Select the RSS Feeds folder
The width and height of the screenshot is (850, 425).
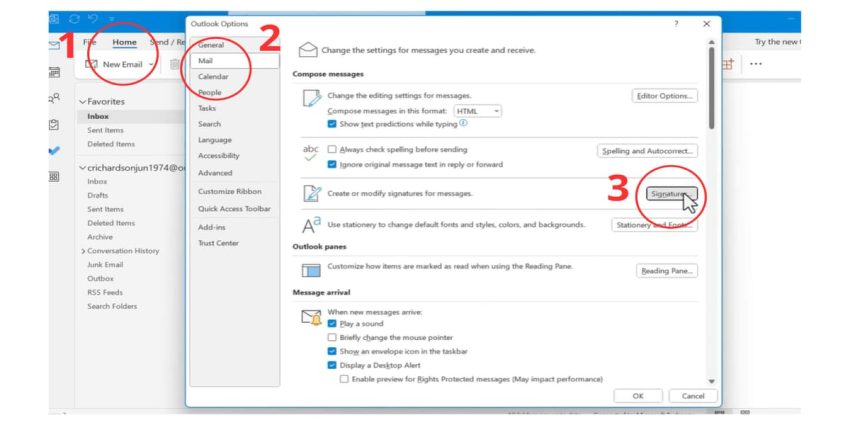click(x=105, y=292)
